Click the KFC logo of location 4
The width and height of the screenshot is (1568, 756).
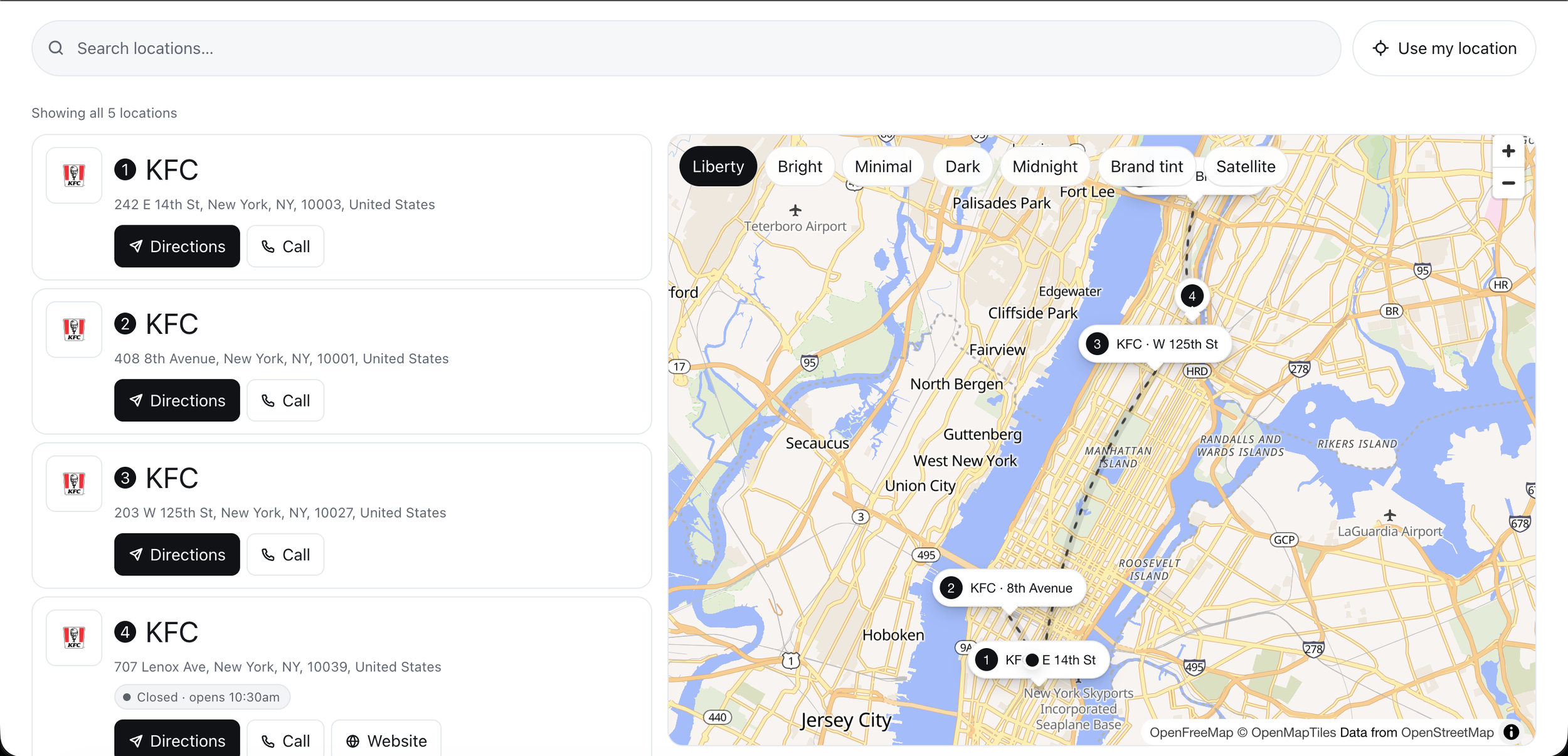pyautogui.click(x=74, y=637)
